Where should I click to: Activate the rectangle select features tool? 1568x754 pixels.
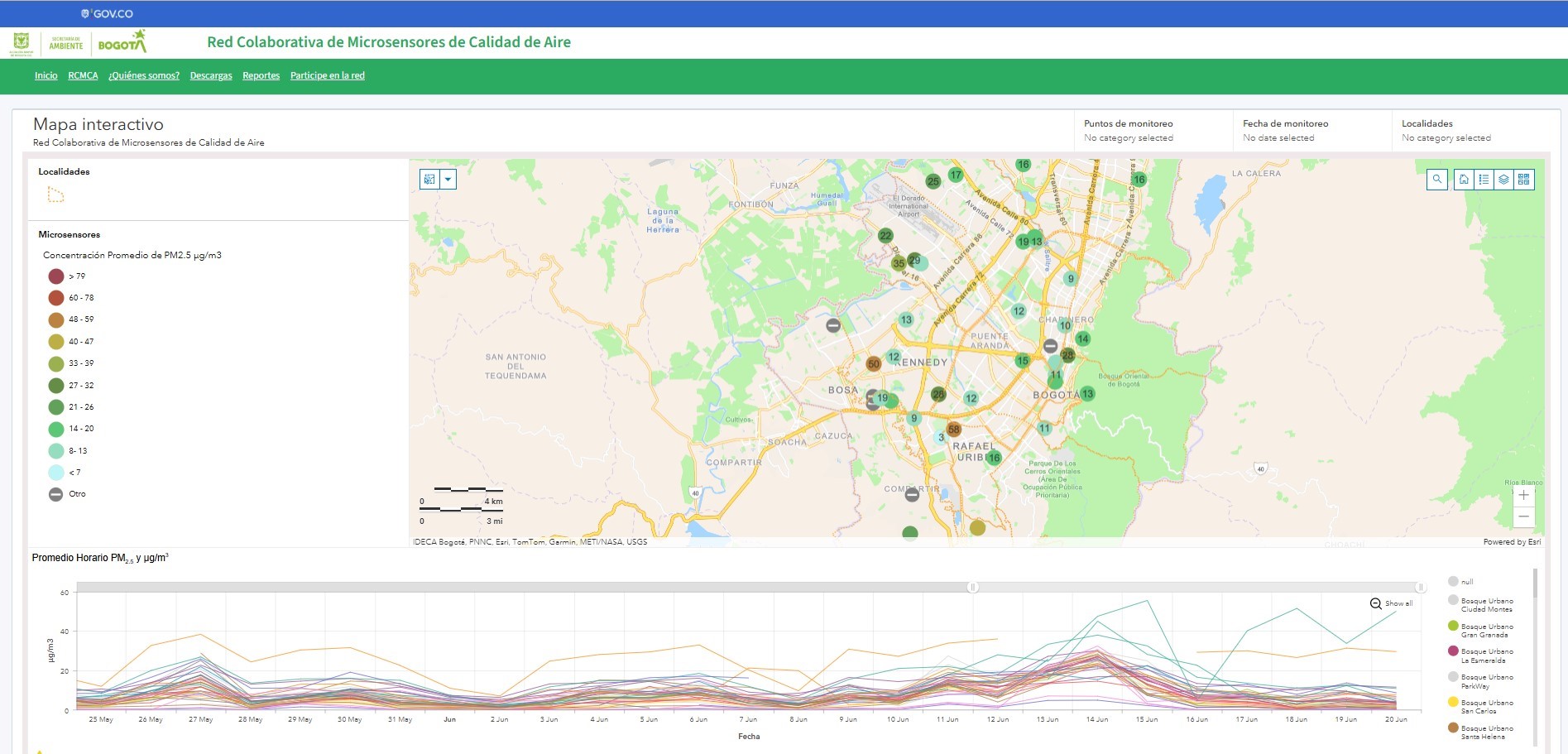pos(429,180)
